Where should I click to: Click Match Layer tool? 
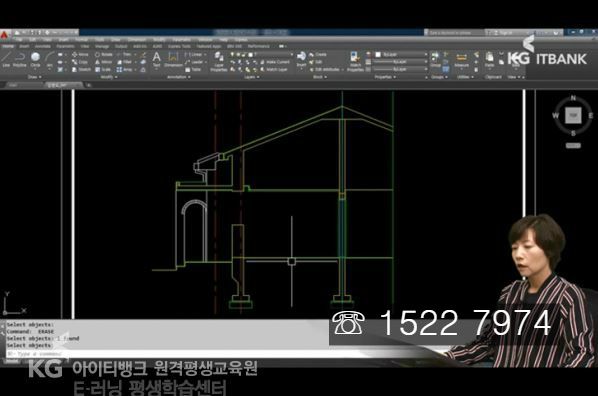pyautogui.click(x=274, y=69)
